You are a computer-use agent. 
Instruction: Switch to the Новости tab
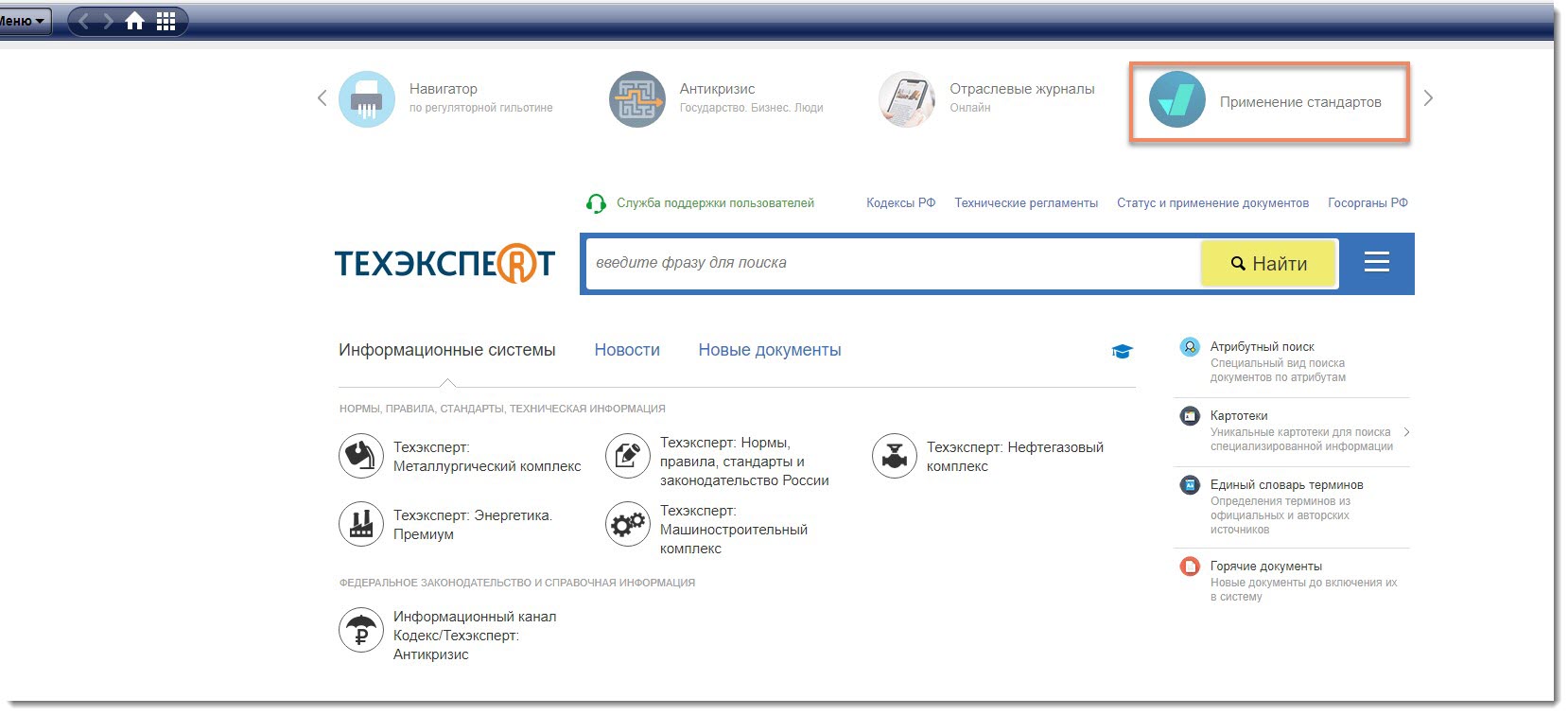pyautogui.click(x=627, y=350)
